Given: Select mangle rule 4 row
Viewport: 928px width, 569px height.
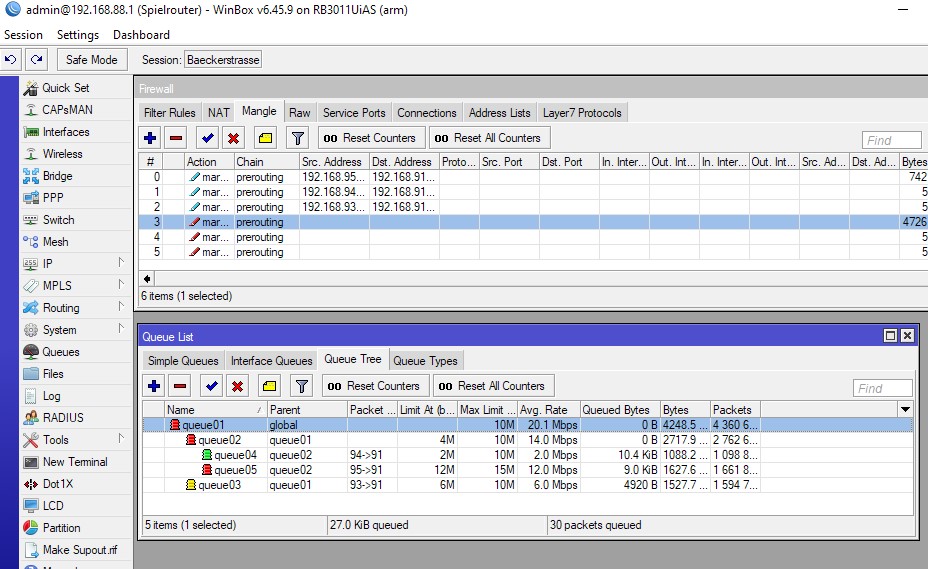Looking at the screenshot, I should [x=533, y=237].
